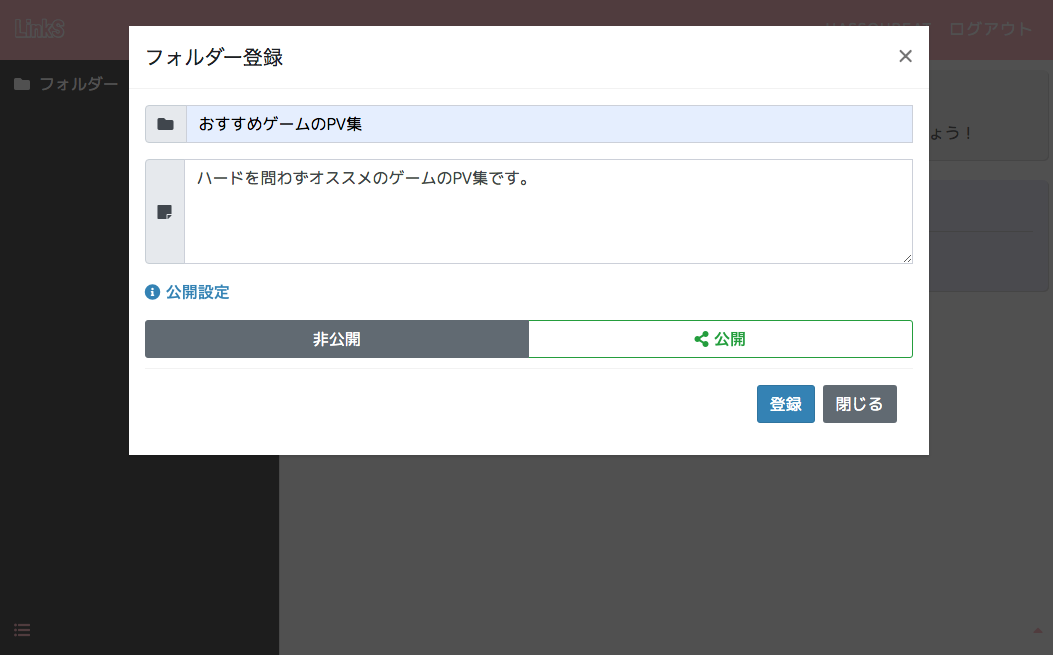Click the info icon before 公開設定

pos(152,291)
